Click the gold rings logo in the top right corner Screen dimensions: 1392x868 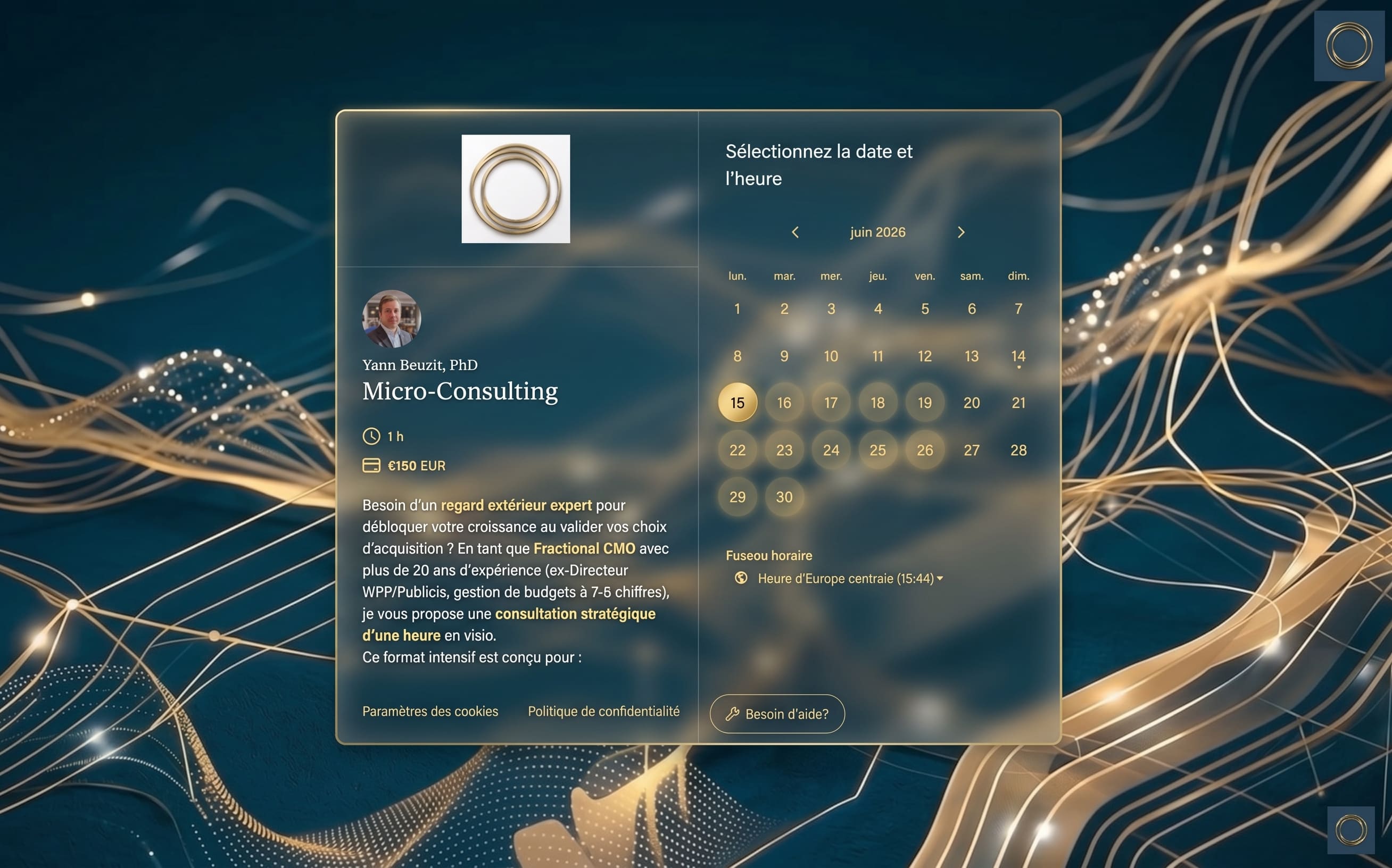[1349, 46]
